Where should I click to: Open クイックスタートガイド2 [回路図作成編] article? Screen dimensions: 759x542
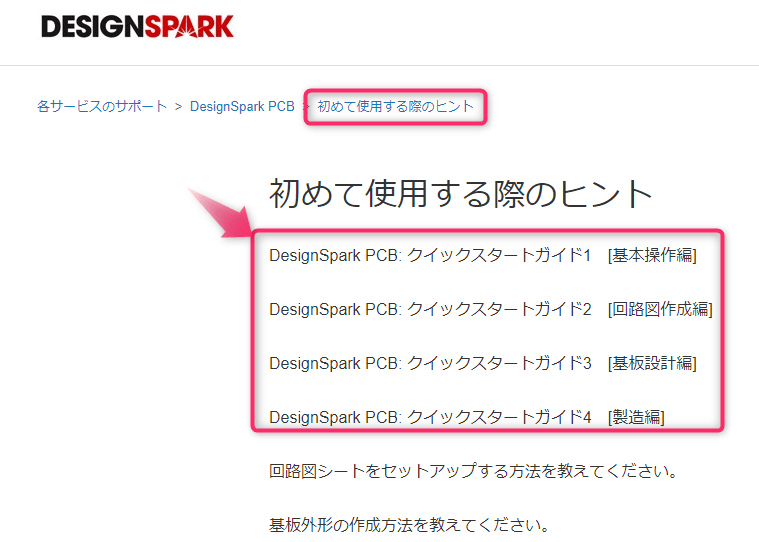491,309
